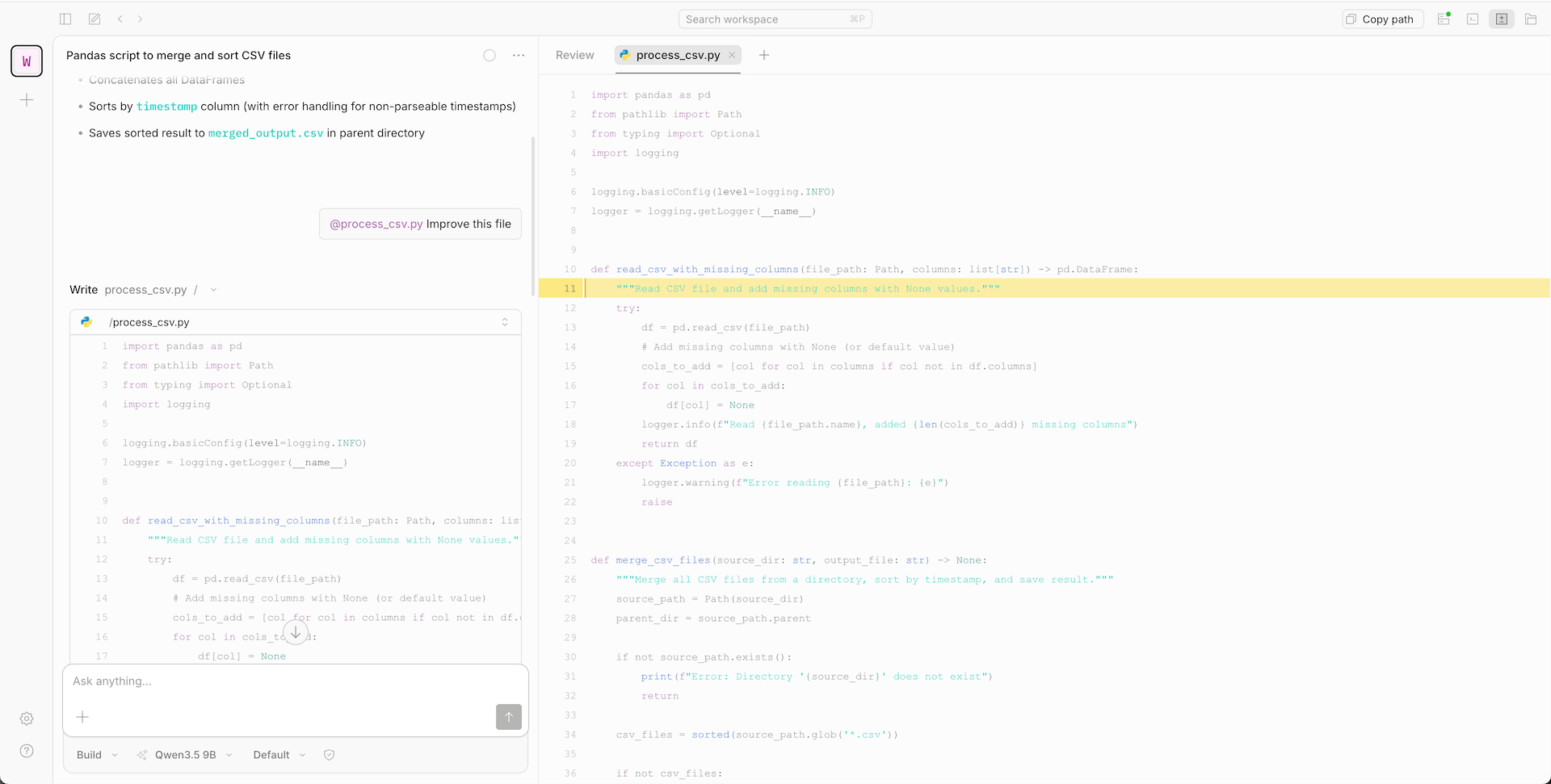This screenshot has width=1551, height=784.
Task: Toggle the left sidebar panel icon
Action: point(65,19)
